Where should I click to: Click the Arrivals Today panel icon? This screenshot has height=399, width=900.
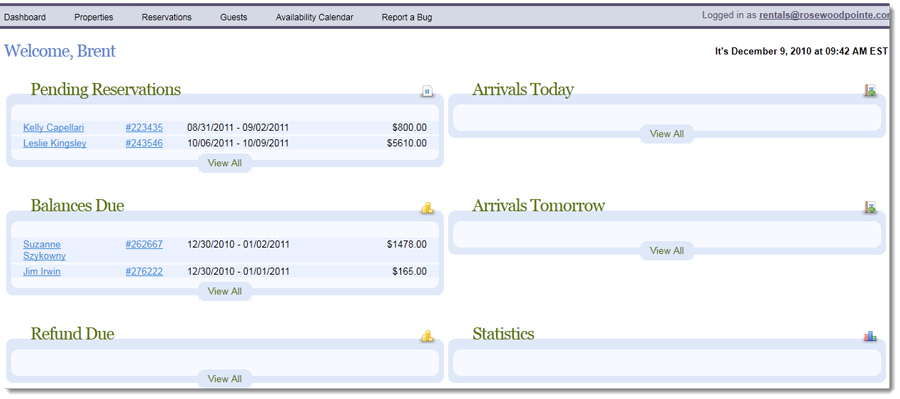(x=870, y=91)
